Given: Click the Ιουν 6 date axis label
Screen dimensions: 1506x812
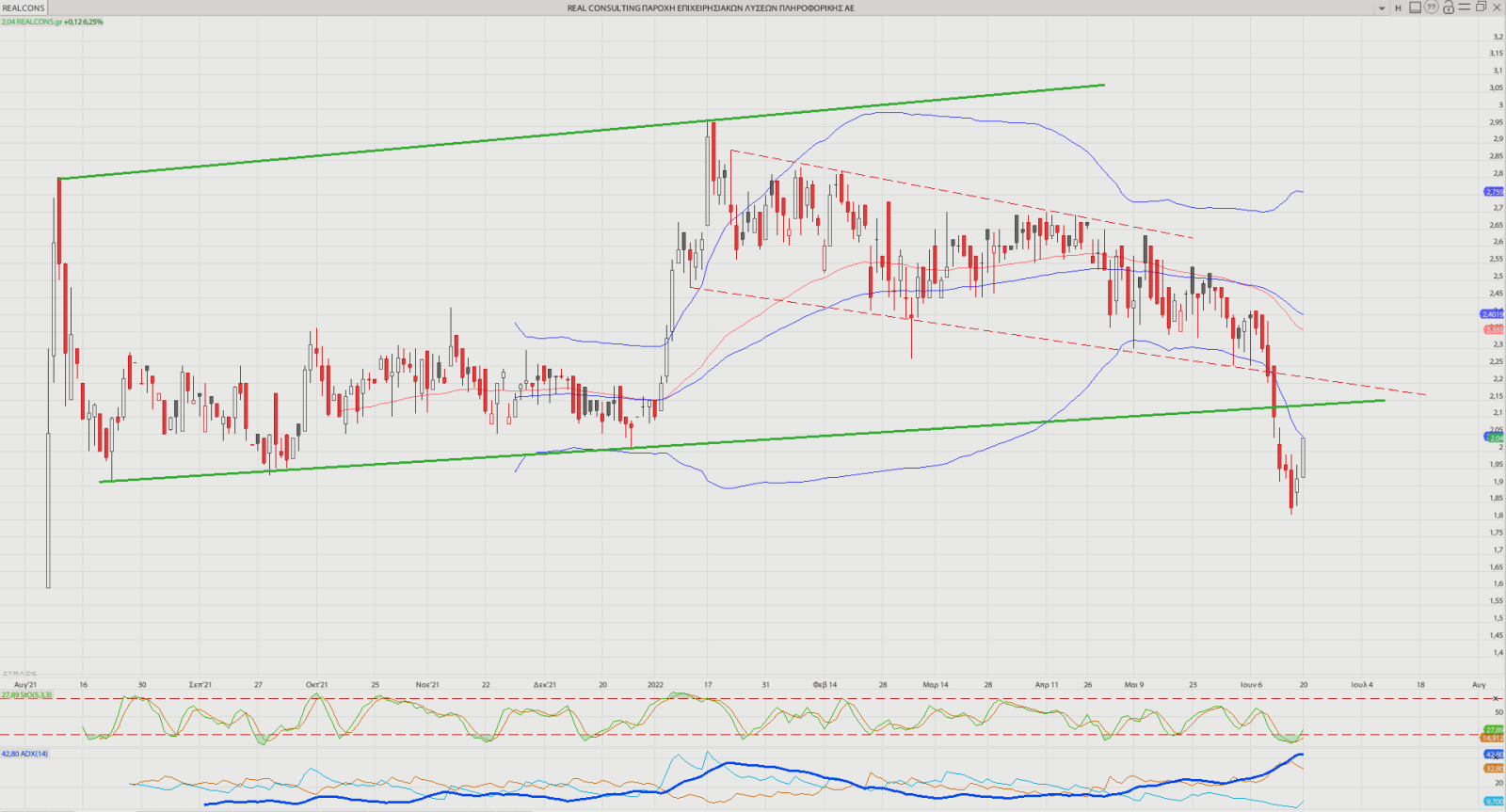Looking at the screenshot, I should point(1251,685).
